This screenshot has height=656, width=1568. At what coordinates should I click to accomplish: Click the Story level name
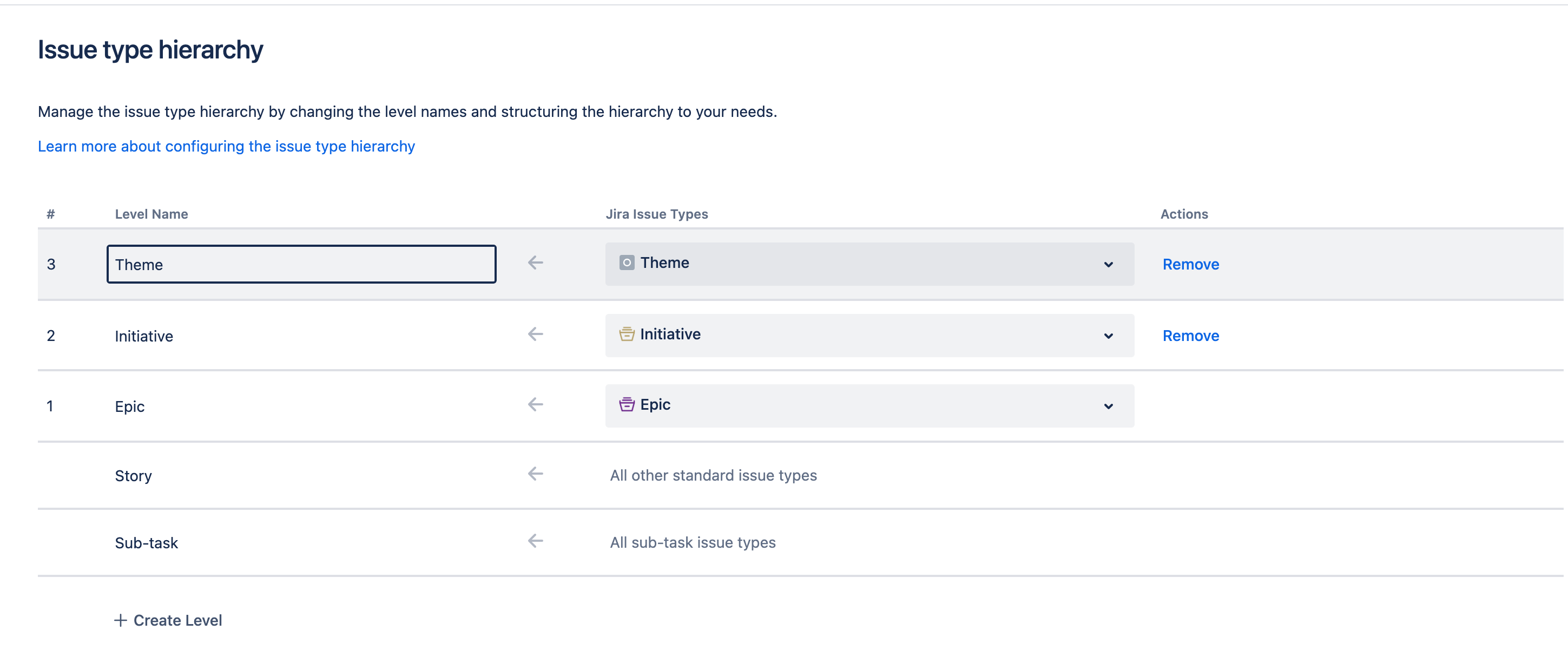click(x=133, y=476)
